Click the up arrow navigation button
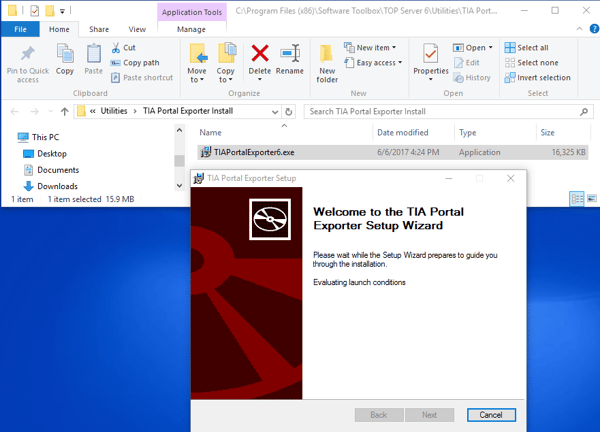This screenshot has width=600, height=432. point(65,111)
